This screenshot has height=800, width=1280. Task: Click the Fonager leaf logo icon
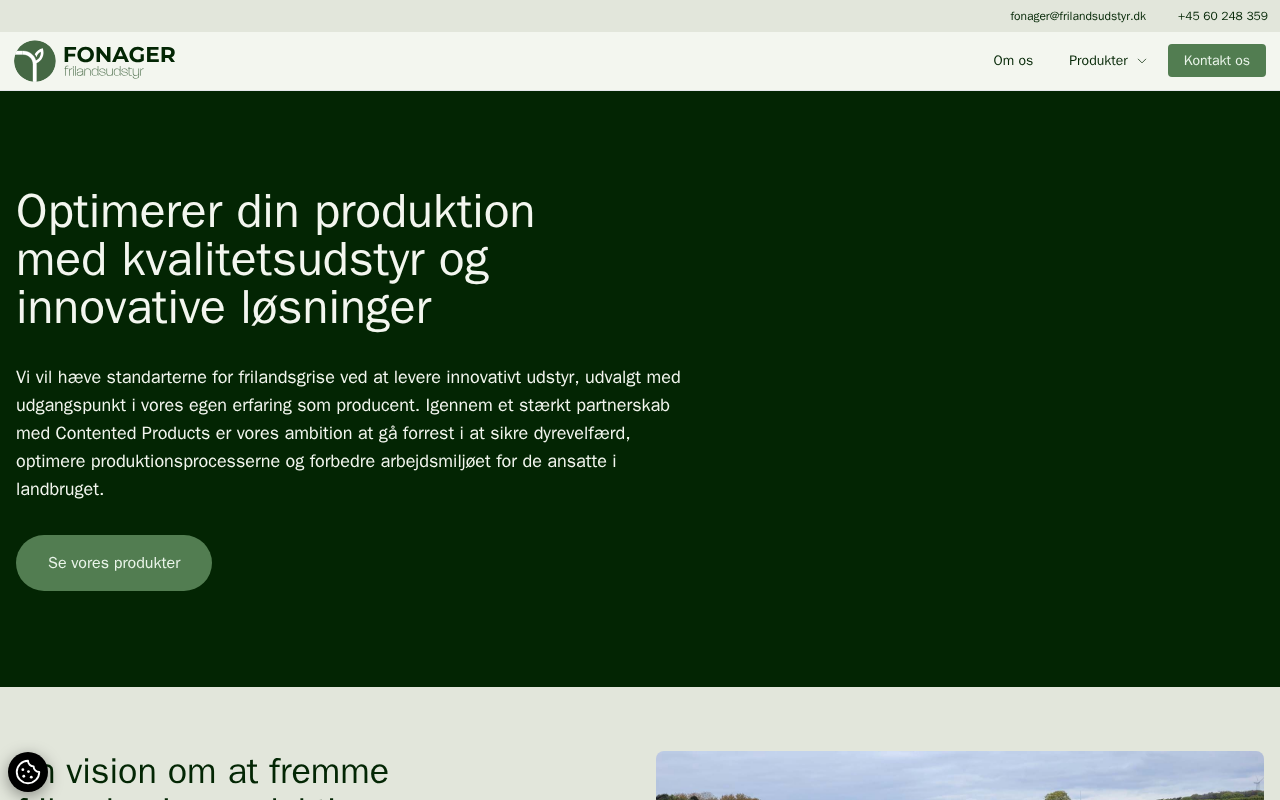pos(35,61)
